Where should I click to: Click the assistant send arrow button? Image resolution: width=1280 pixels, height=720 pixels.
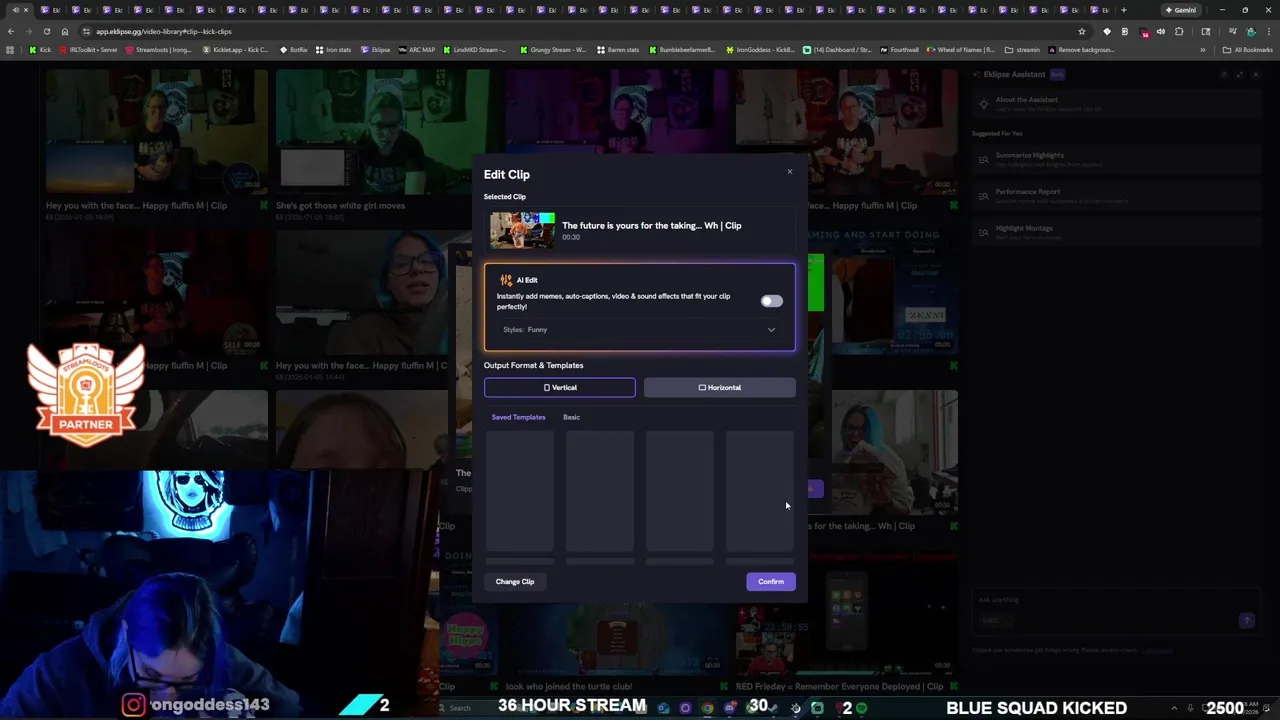(1246, 620)
